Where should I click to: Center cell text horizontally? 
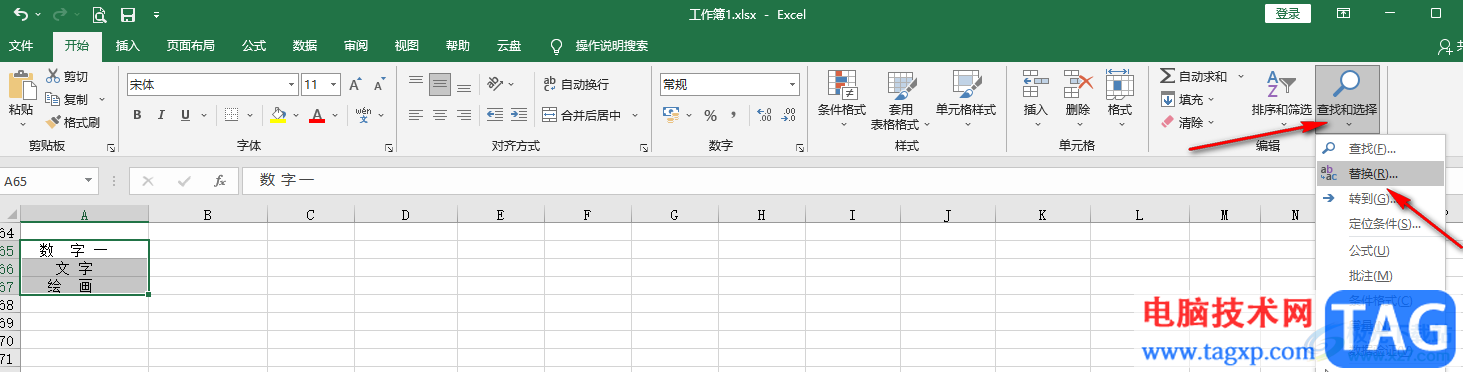440,115
